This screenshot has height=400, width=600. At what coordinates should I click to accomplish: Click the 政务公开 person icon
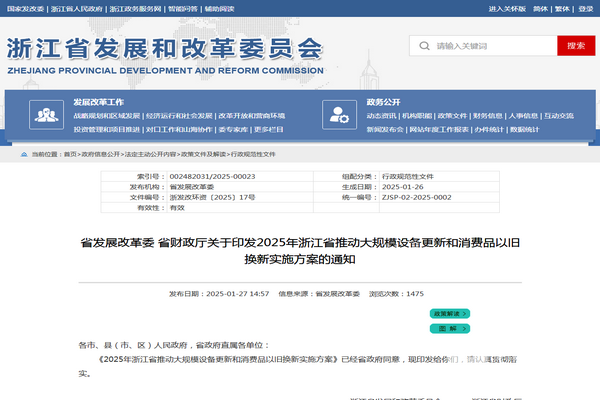[340, 115]
